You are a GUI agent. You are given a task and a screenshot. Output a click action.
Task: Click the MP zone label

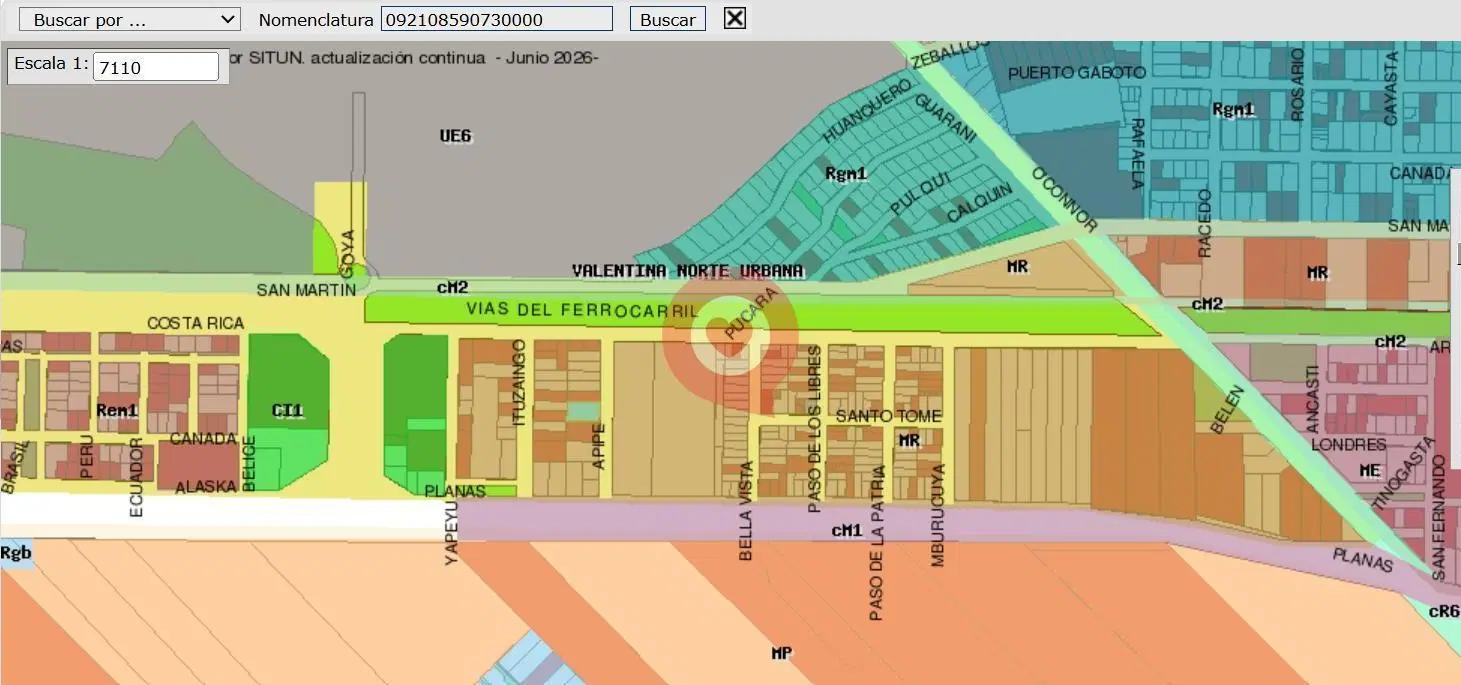782,653
